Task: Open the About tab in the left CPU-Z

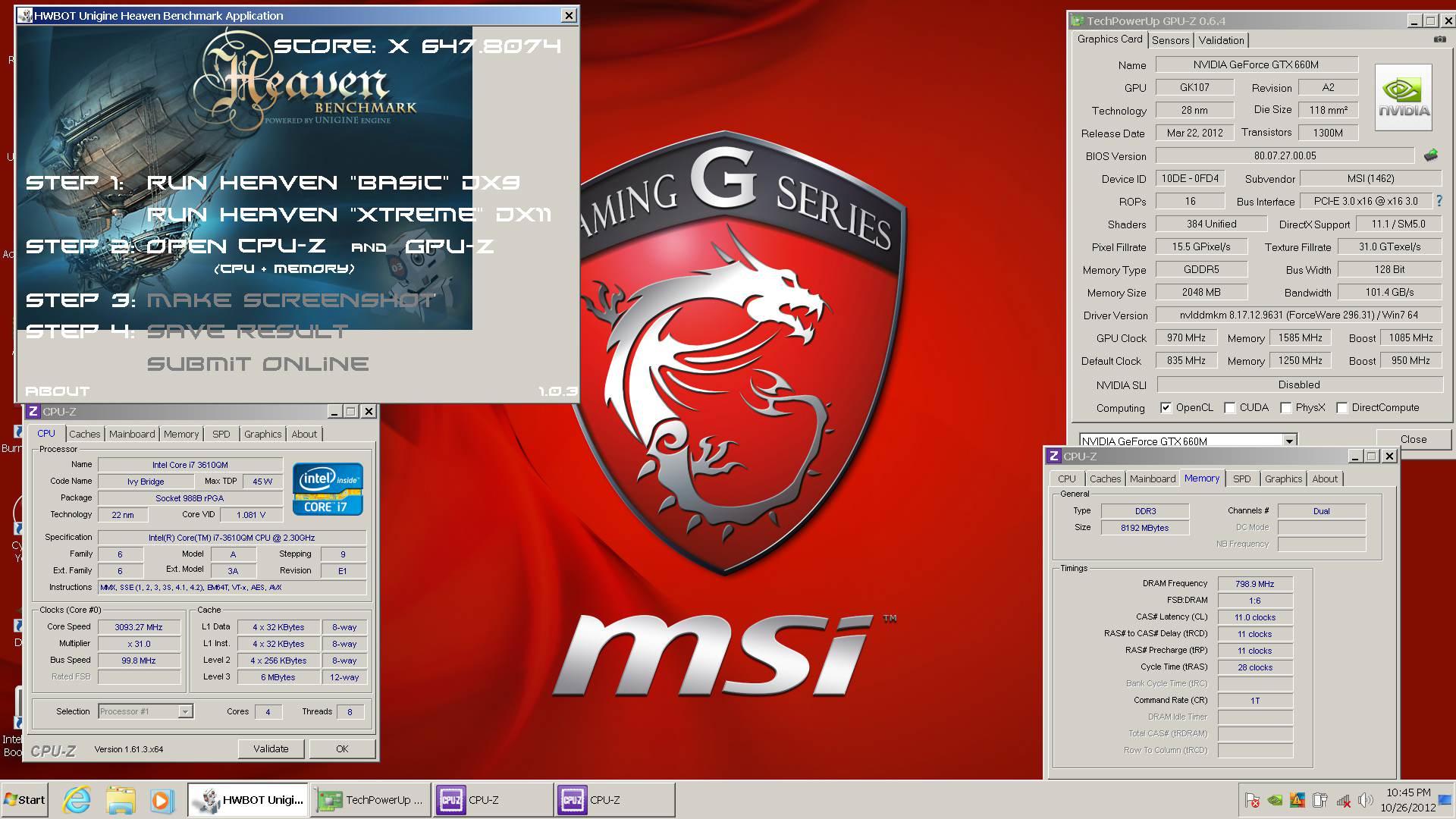Action: pyautogui.click(x=304, y=434)
